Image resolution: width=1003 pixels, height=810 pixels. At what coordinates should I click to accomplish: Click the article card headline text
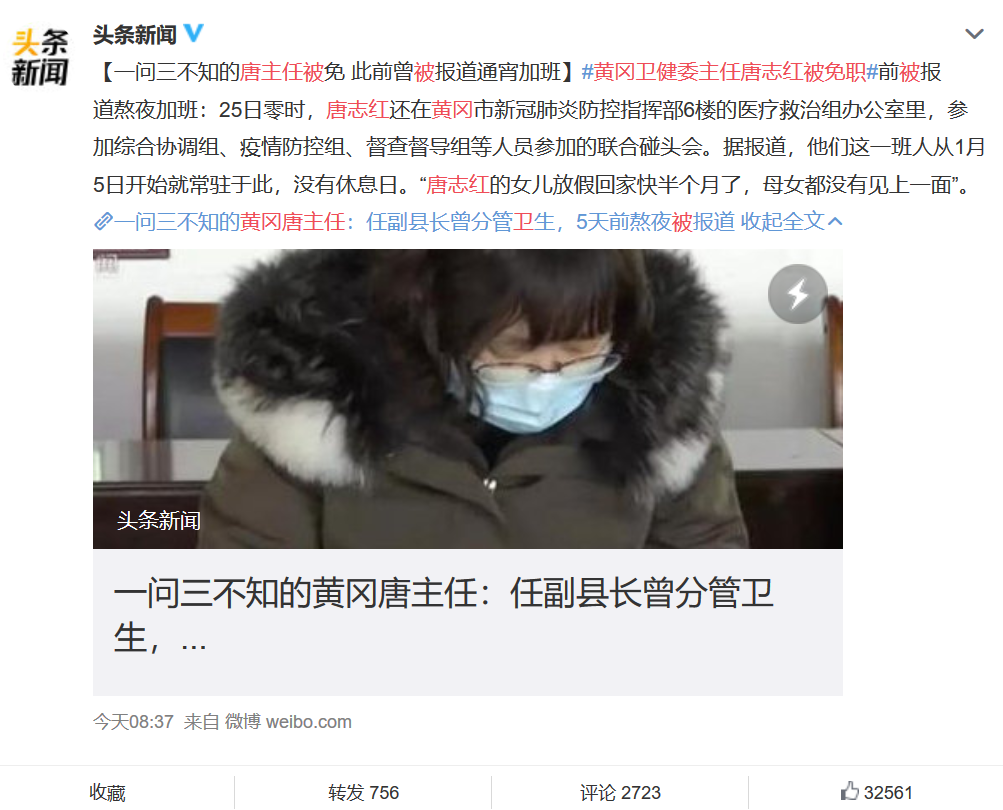tap(443, 615)
